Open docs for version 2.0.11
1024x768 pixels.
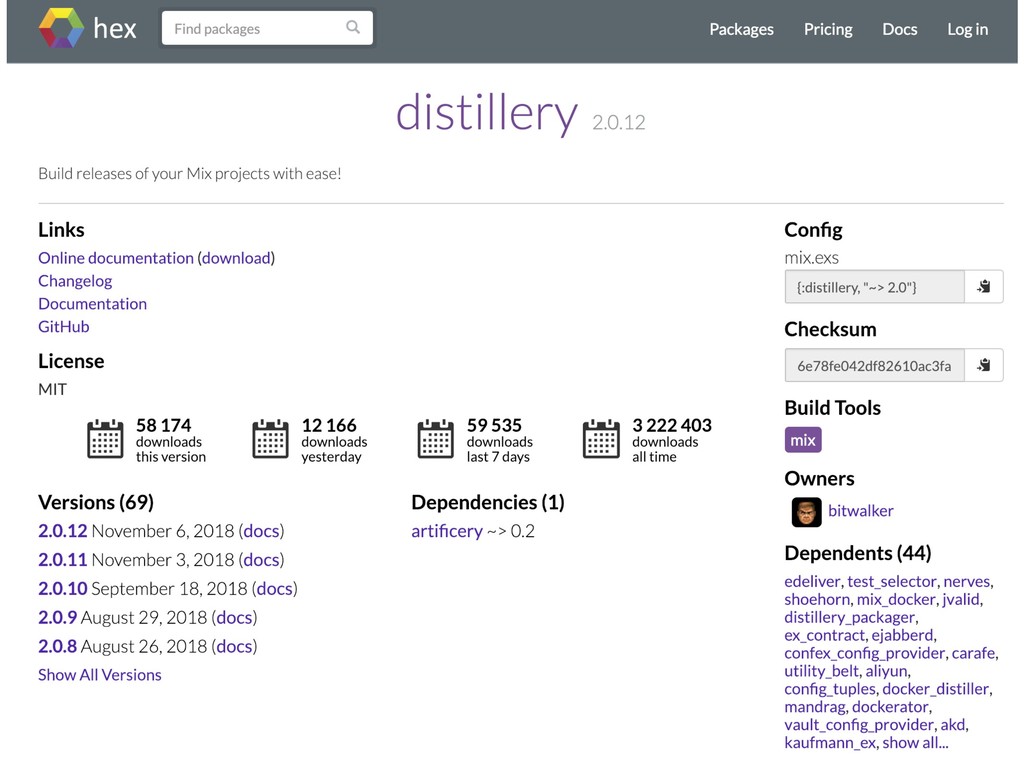(261, 560)
